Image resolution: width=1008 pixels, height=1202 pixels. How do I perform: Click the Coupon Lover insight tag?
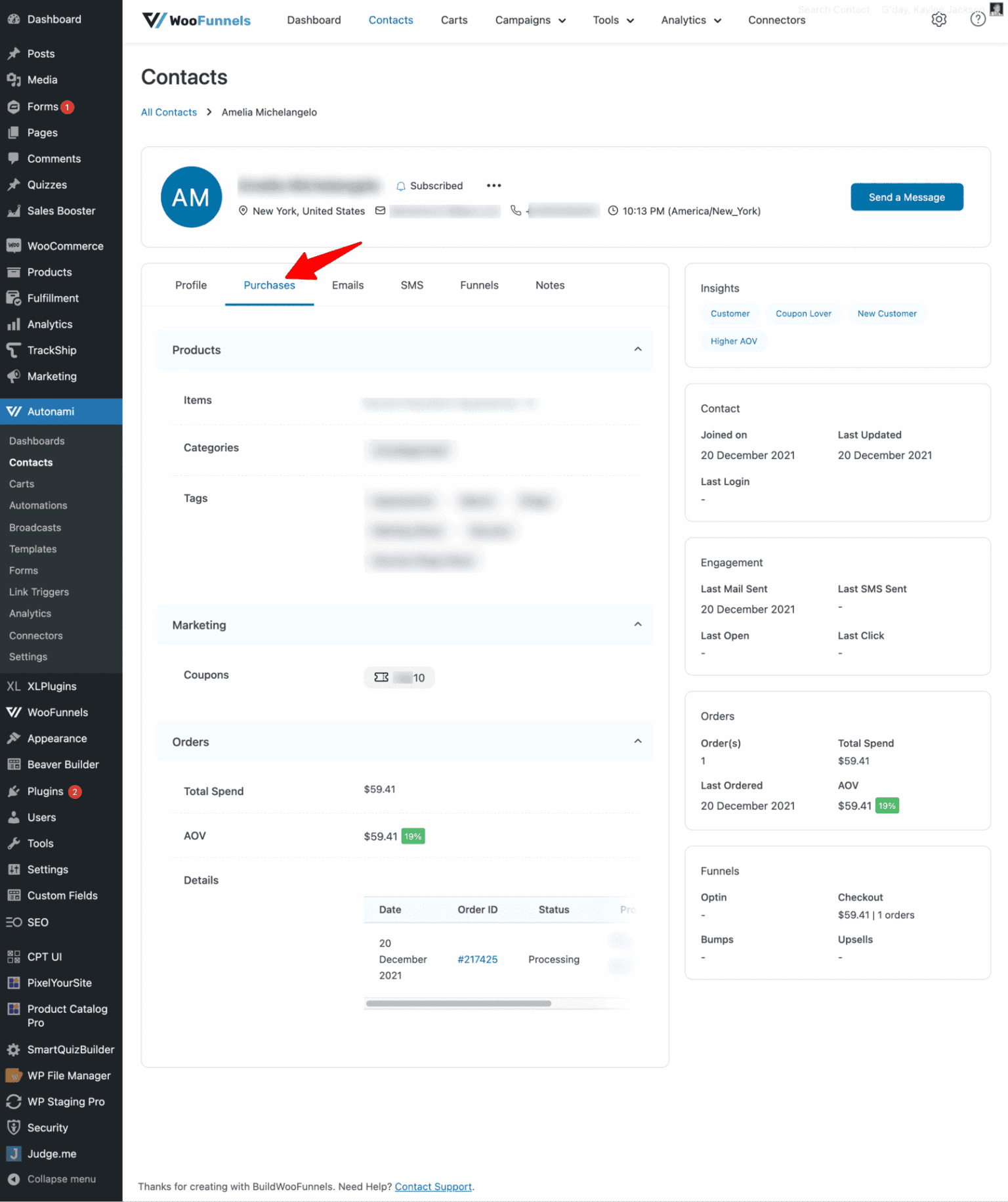[803, 314]
